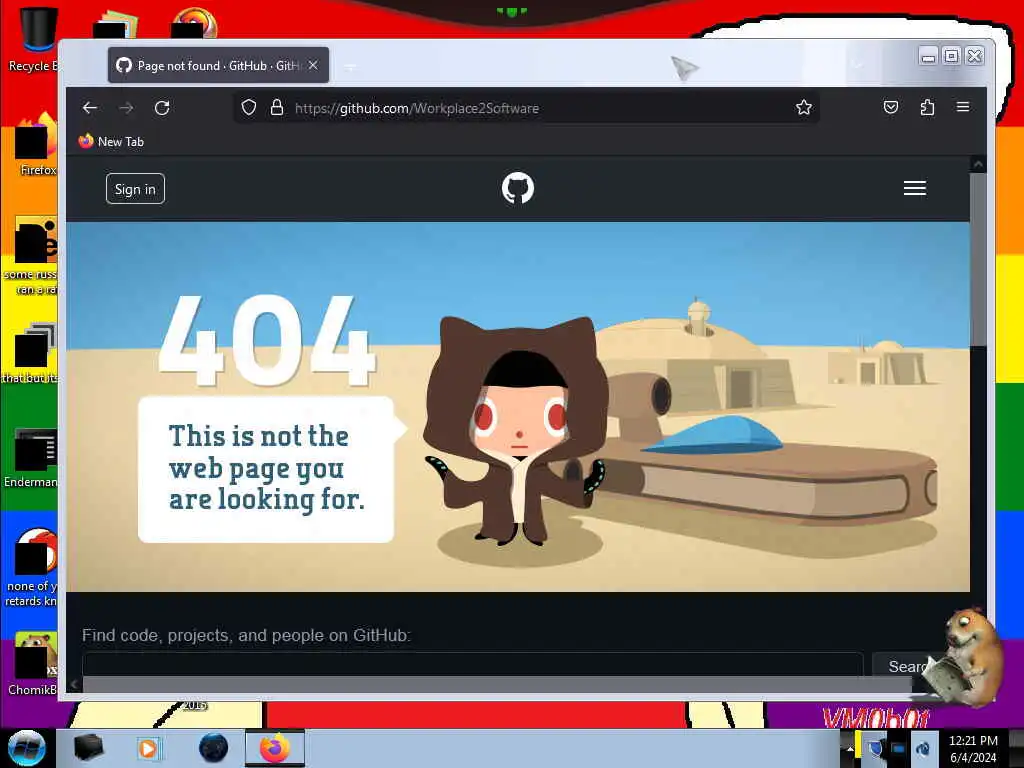Click the tab list dropdown arrow in title bar

[x=857, y=65]
